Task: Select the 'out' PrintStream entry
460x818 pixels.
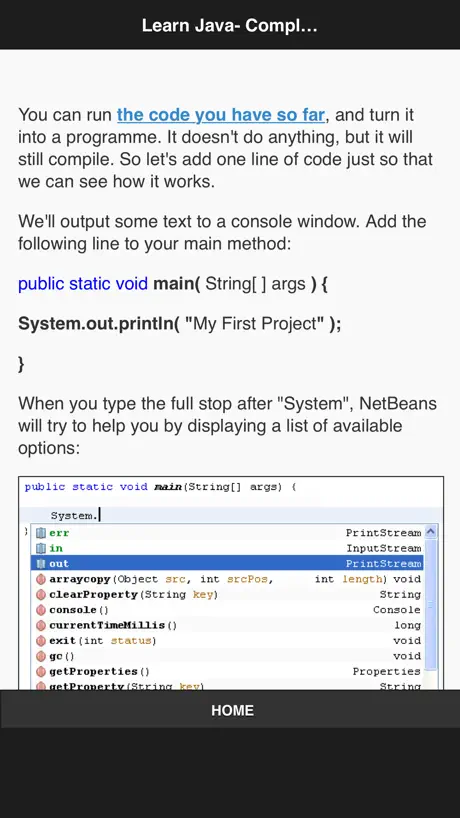Action: [x=227, y=563]
